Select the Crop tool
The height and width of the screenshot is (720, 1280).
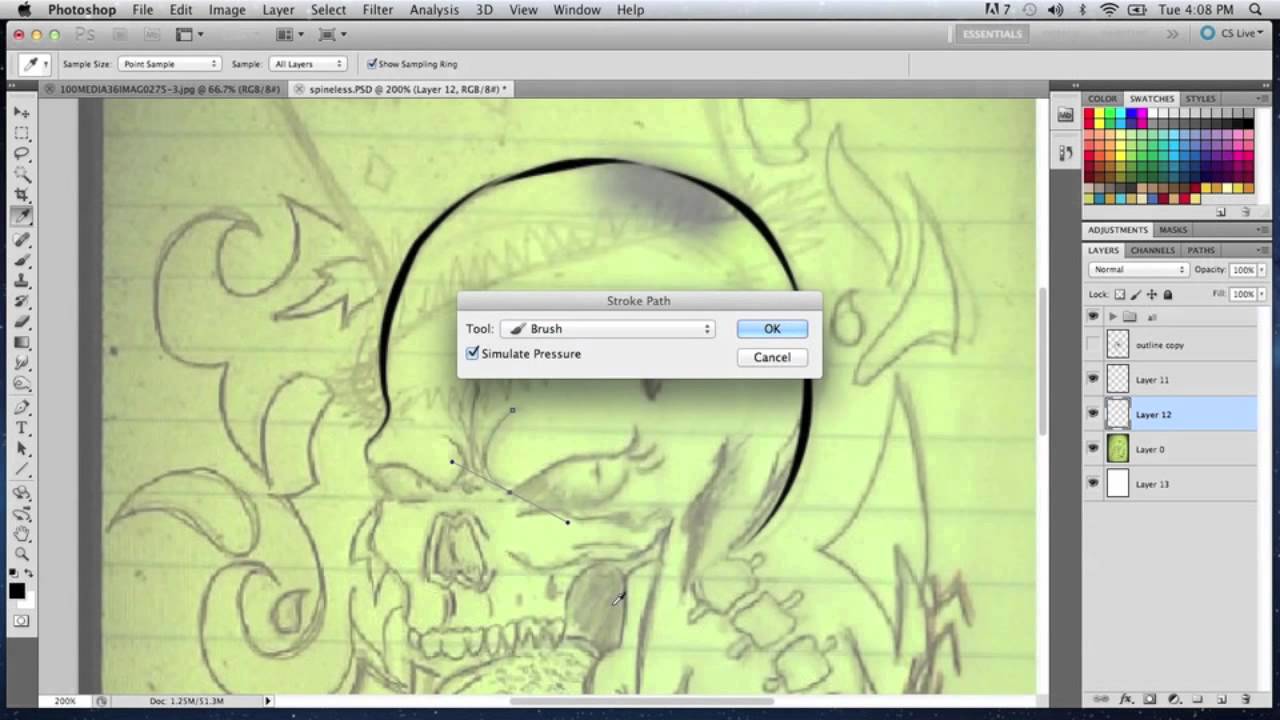point(21,194)
